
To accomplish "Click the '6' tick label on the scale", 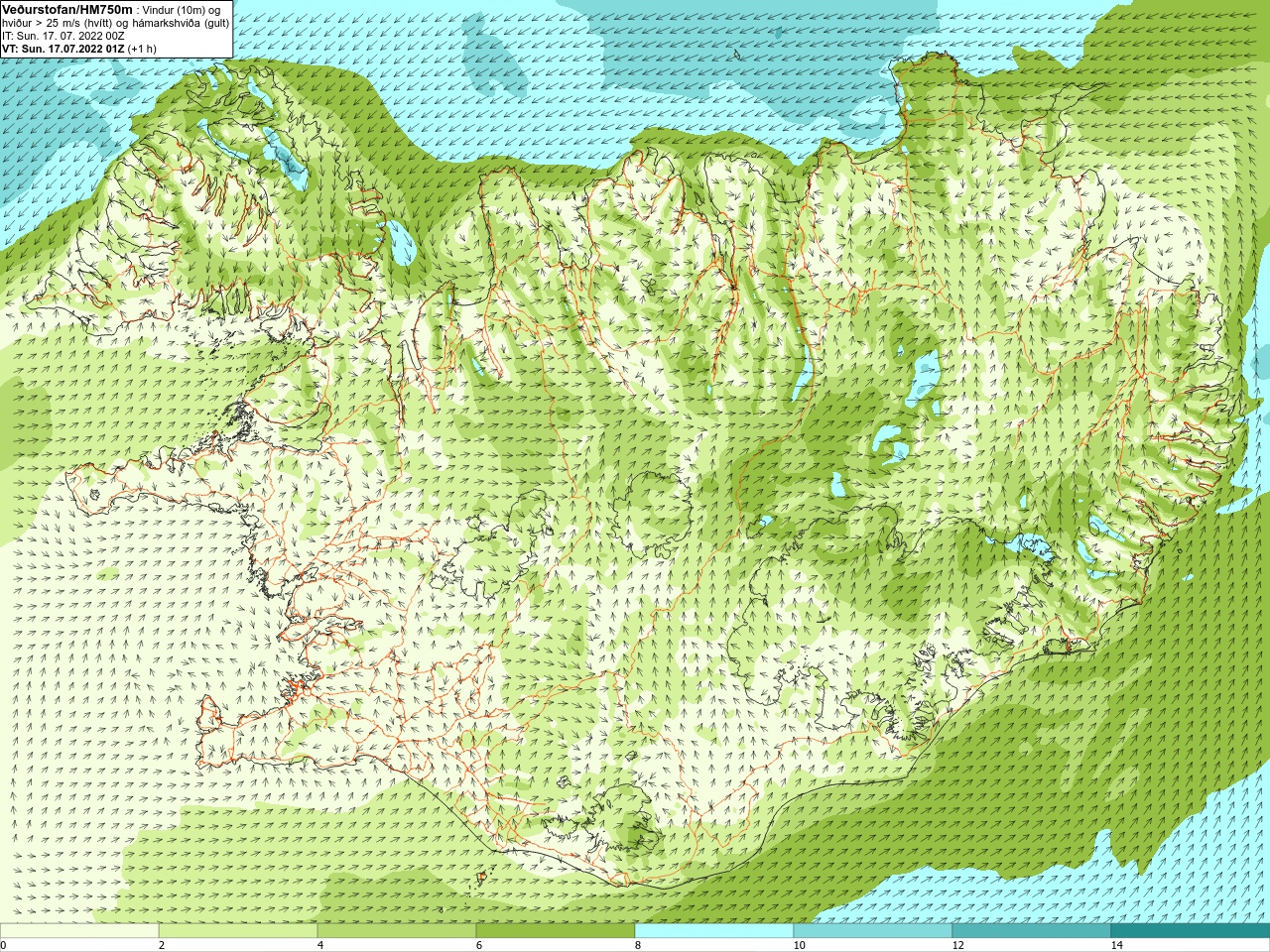I will (x=479, y=945).
